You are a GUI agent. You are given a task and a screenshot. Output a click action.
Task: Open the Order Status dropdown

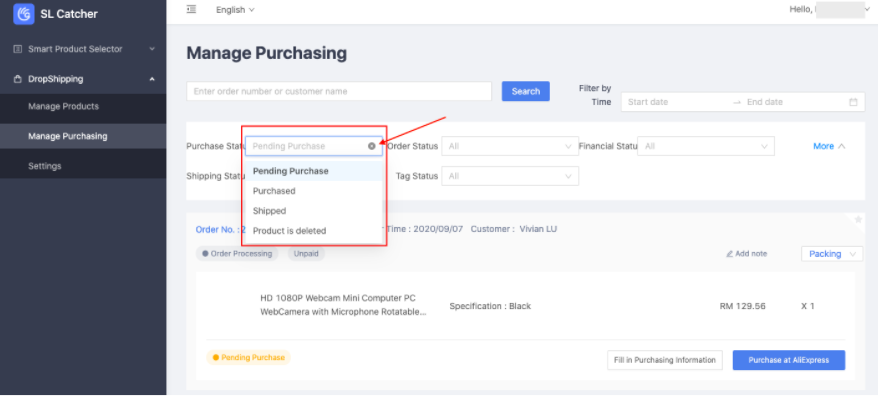[x=510, y=146]
